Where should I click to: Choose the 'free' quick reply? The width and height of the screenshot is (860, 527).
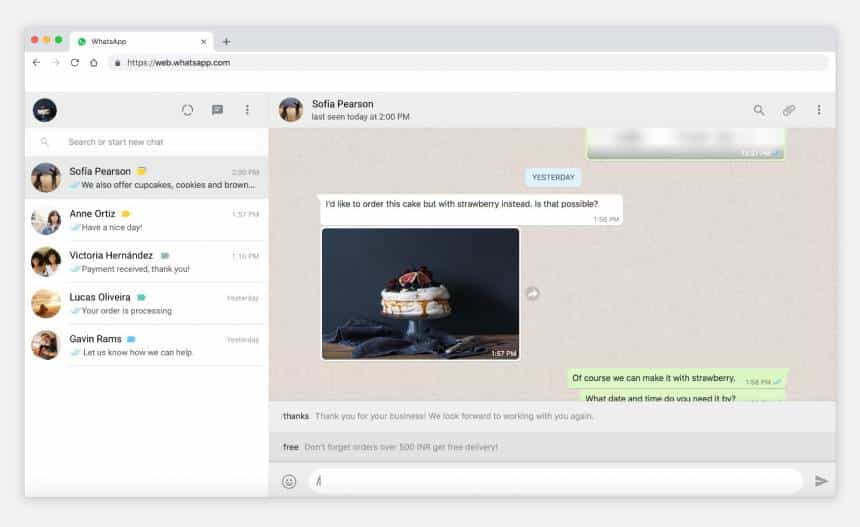[x=552, y=447]
